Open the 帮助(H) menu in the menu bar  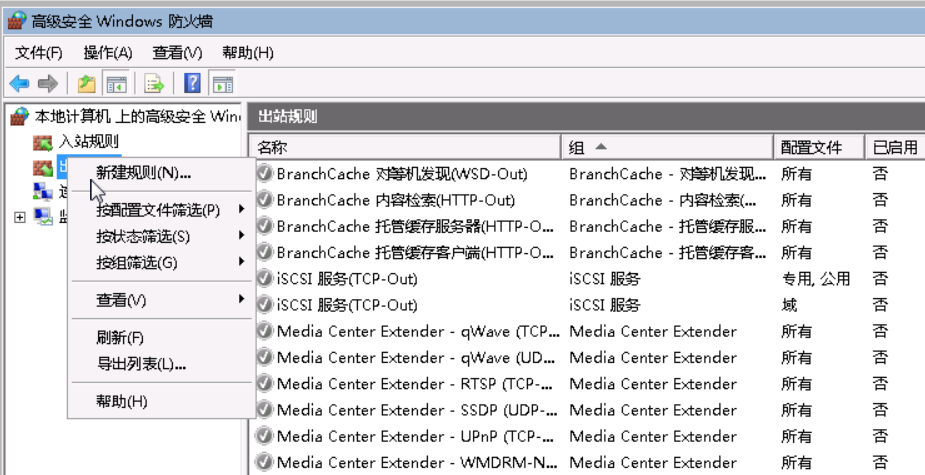point(248,53)
